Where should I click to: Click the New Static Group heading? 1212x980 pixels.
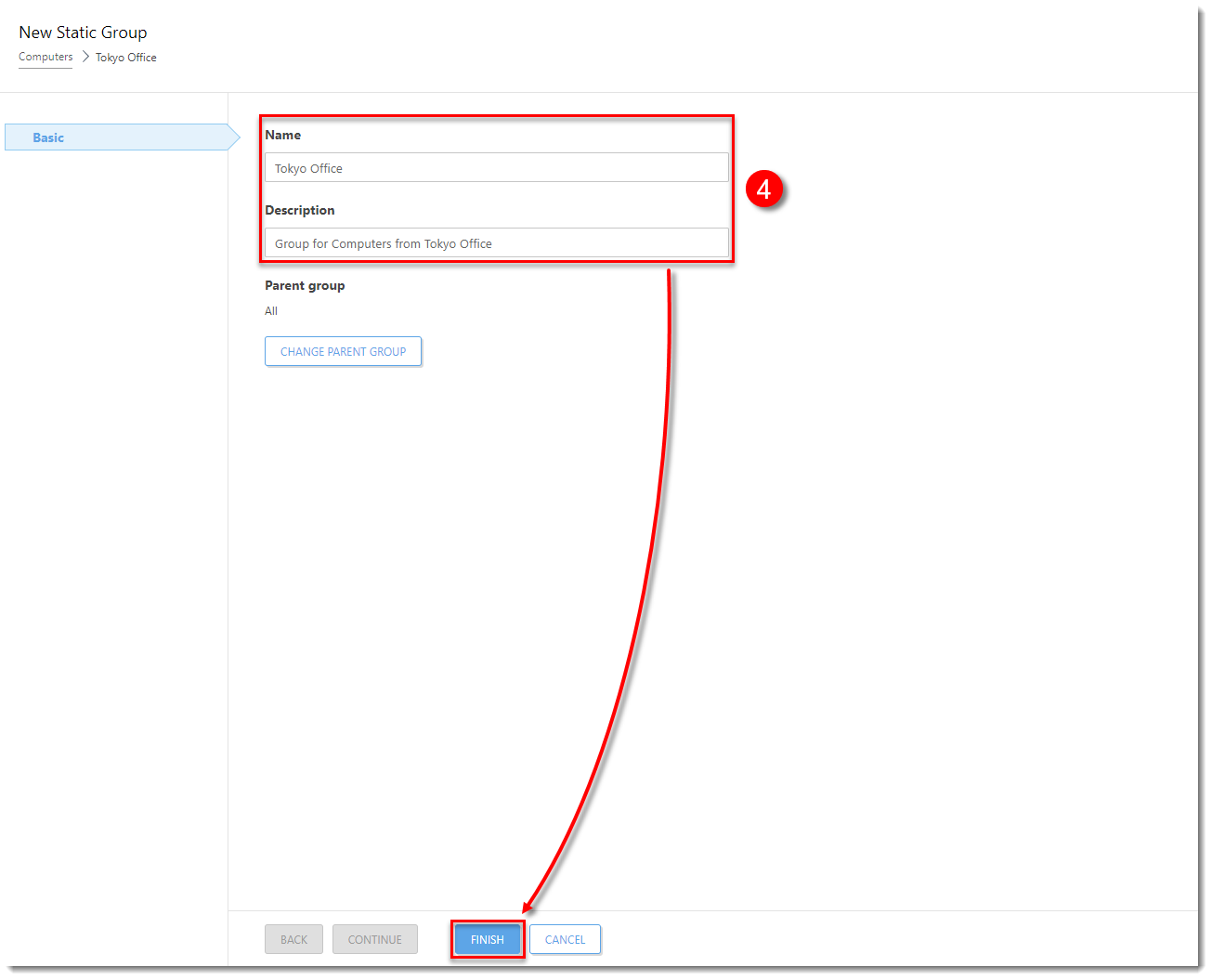click(83, 33)
